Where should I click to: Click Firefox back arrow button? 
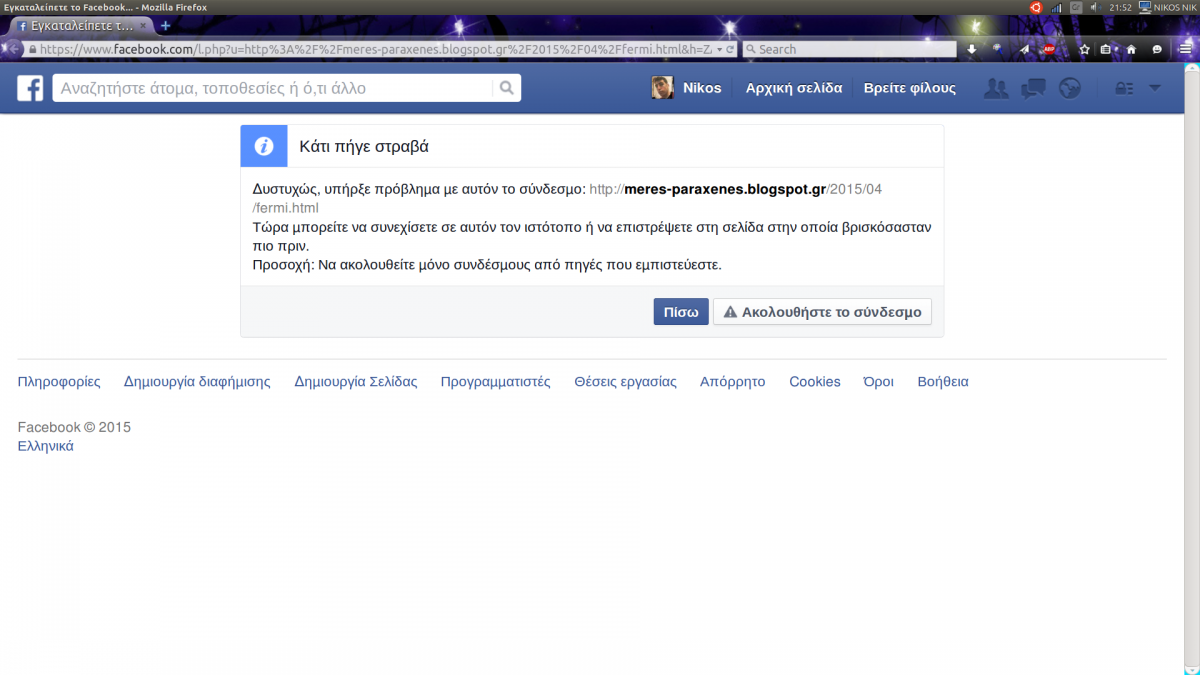14,49
